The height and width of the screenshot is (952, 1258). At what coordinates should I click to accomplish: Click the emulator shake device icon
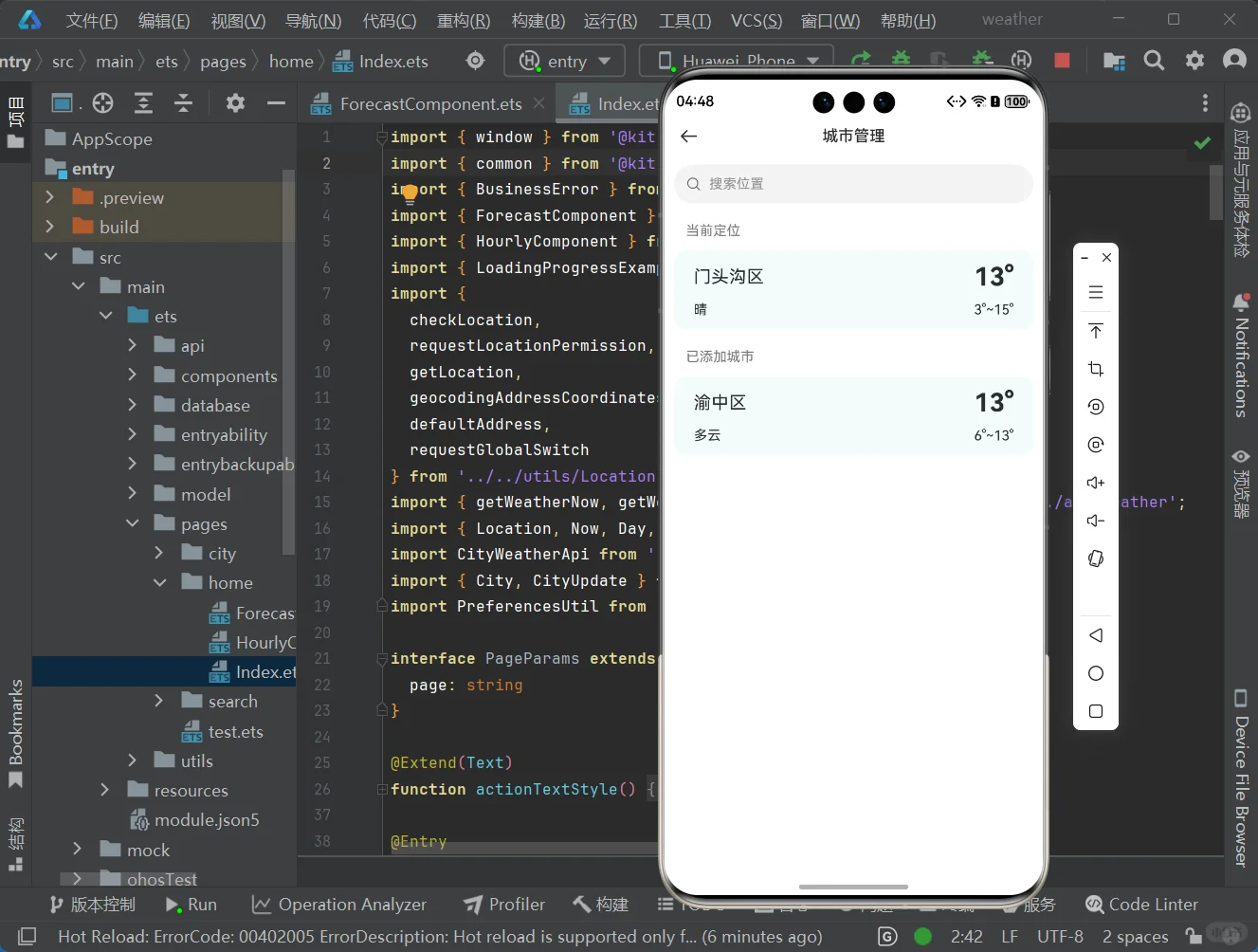(x=1096, y=558)
